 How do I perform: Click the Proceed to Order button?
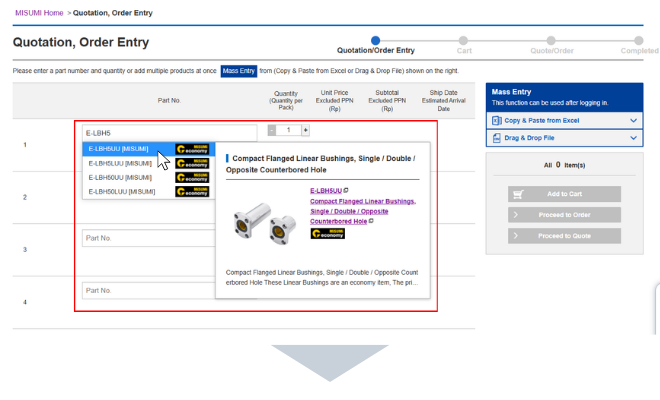[564, 215]
